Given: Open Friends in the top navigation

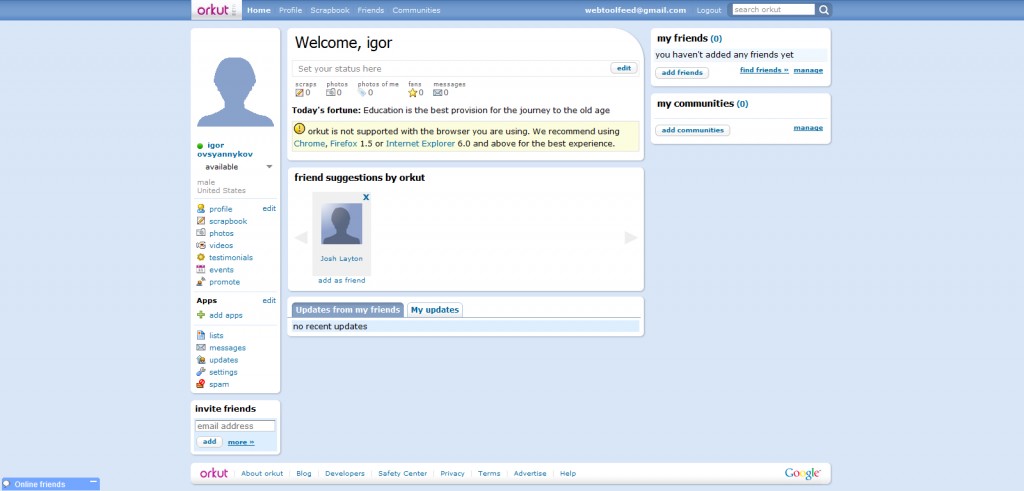Looking at the screenshot, I should [371, 10].
